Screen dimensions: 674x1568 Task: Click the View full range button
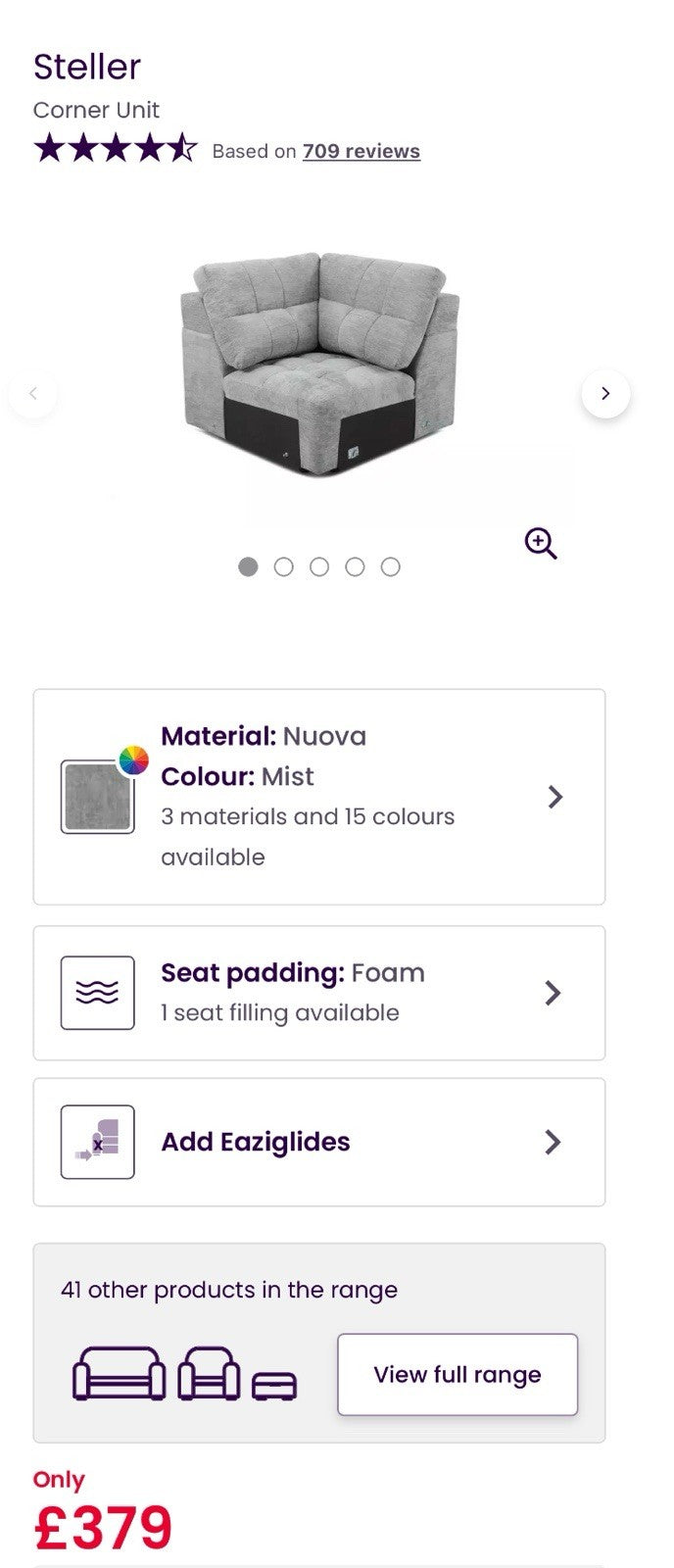[457, 1374]
